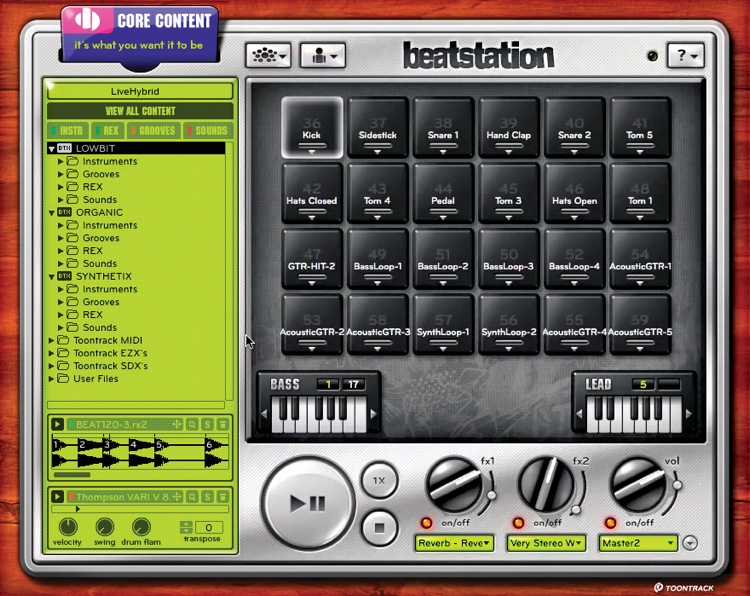Toggle the INSTR content filter
The height and width of the screenshot is (596, 750).
coord(68,131)
